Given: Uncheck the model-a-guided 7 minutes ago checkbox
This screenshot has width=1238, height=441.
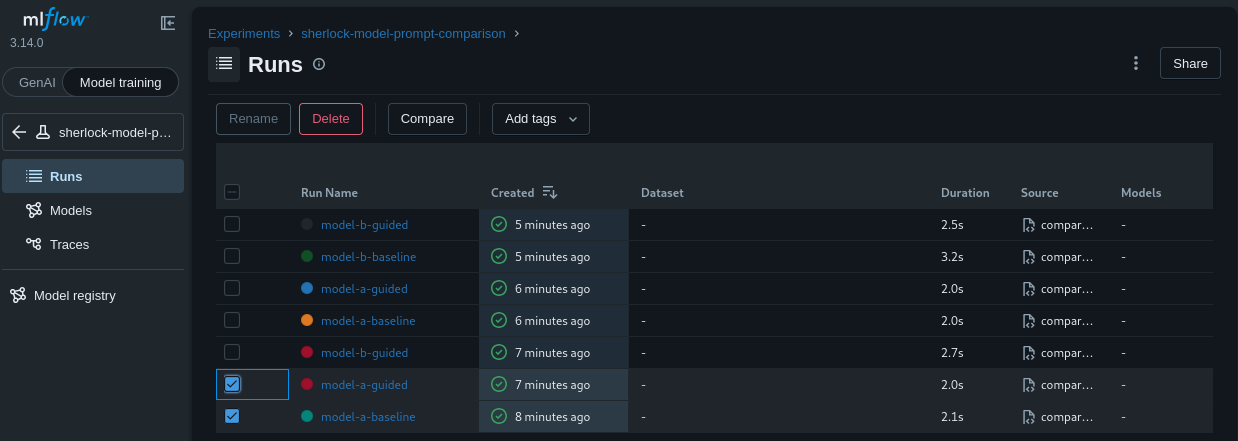Looking at the screenshot, I should pyautogui.click(x=232, y=384).
